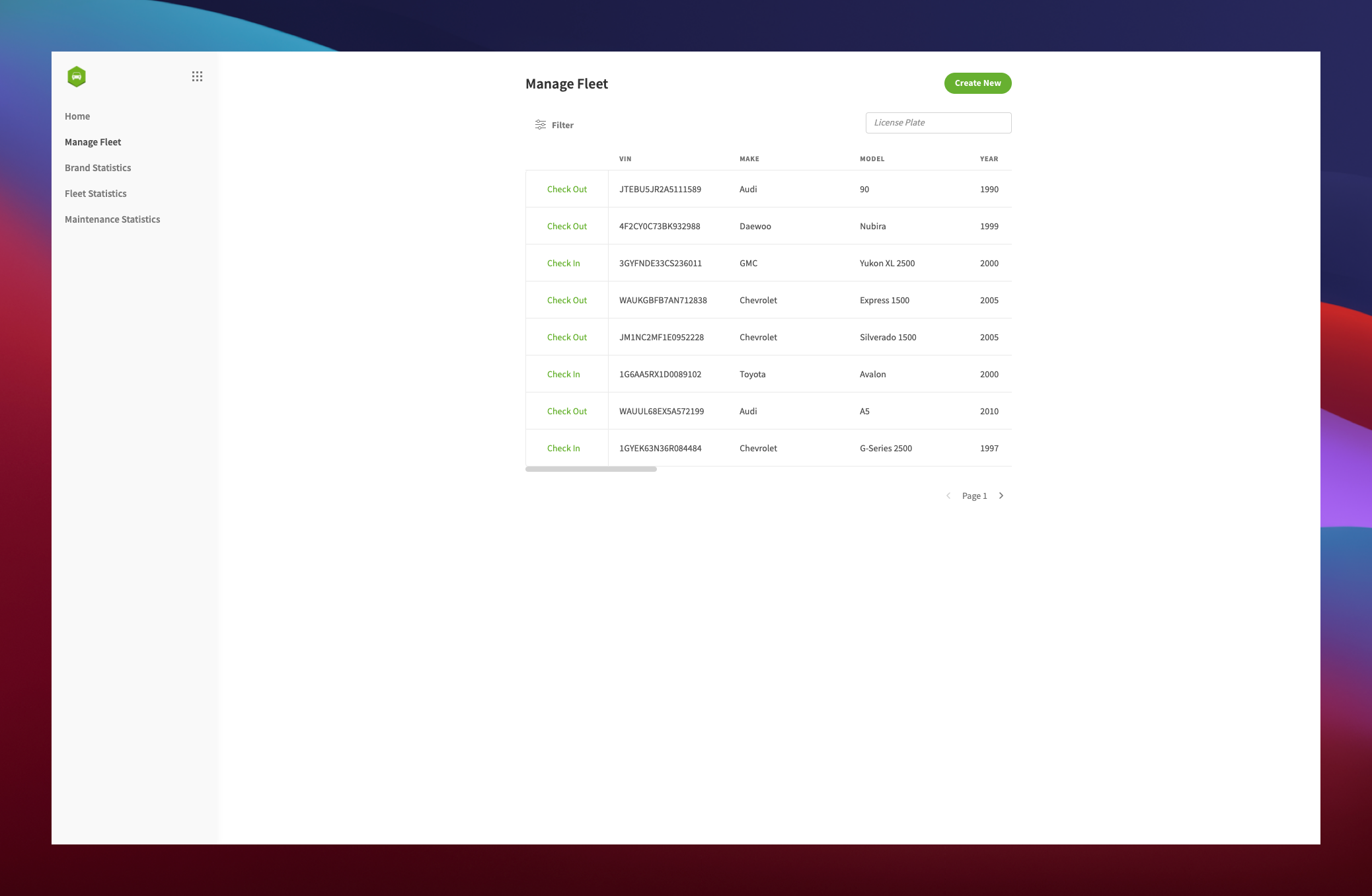This screenshot has width=1372, height=896.
Task: Click Check In on the GMC Yukon XL
Action: pyautogui.click(x=563, y=263)
